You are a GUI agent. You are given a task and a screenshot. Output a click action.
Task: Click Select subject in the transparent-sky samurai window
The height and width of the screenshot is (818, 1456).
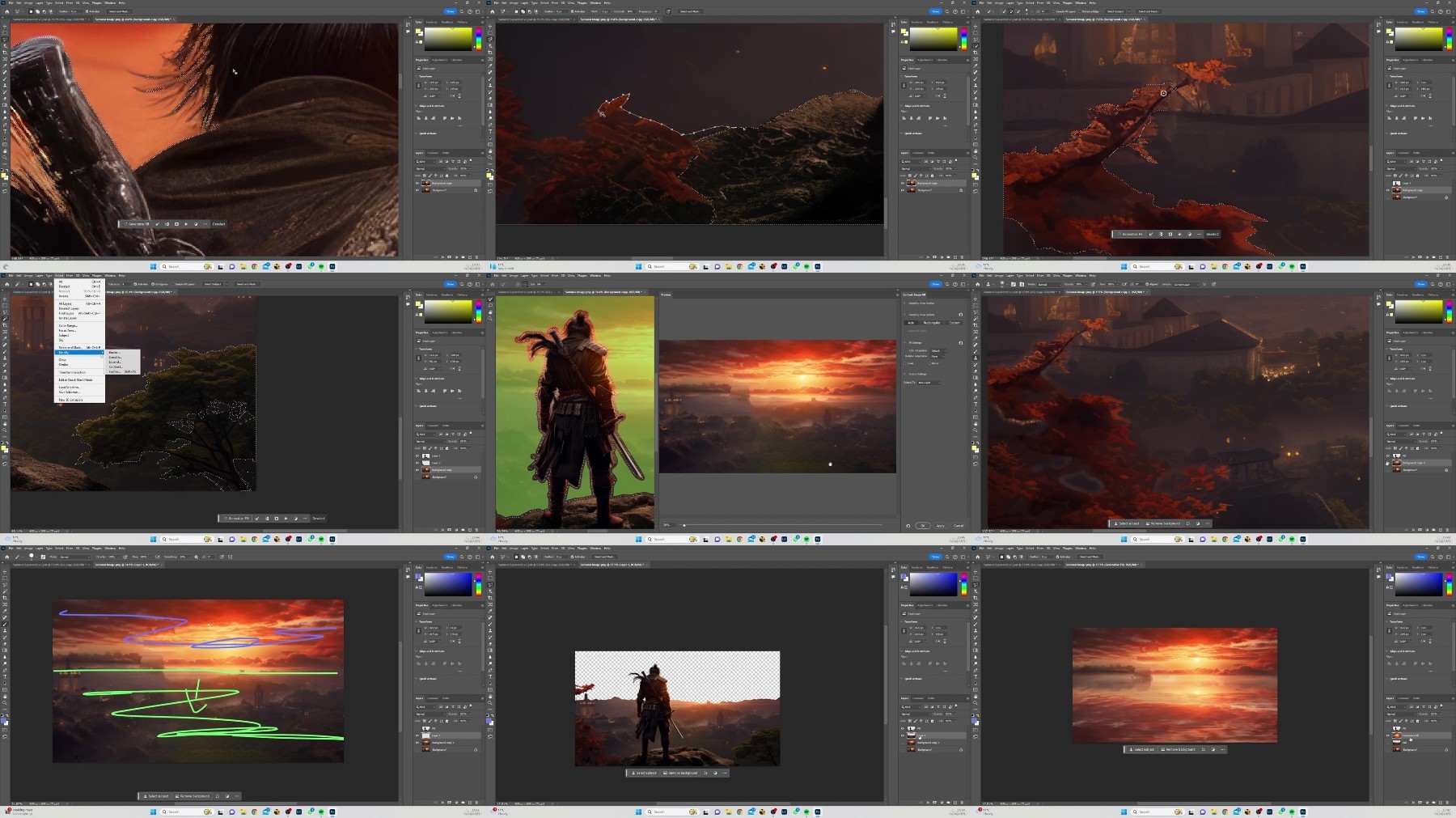(x=644, y=773)
